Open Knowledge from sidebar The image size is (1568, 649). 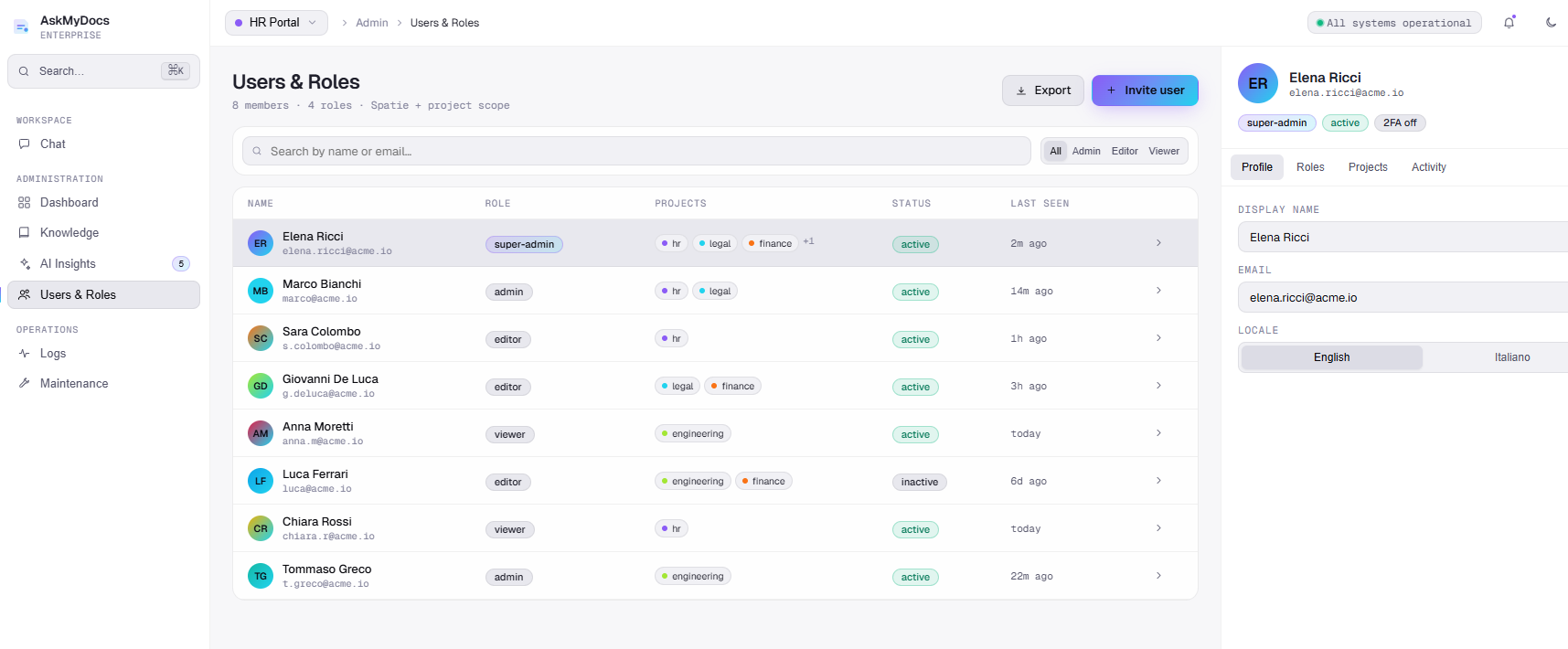(103, 232)
